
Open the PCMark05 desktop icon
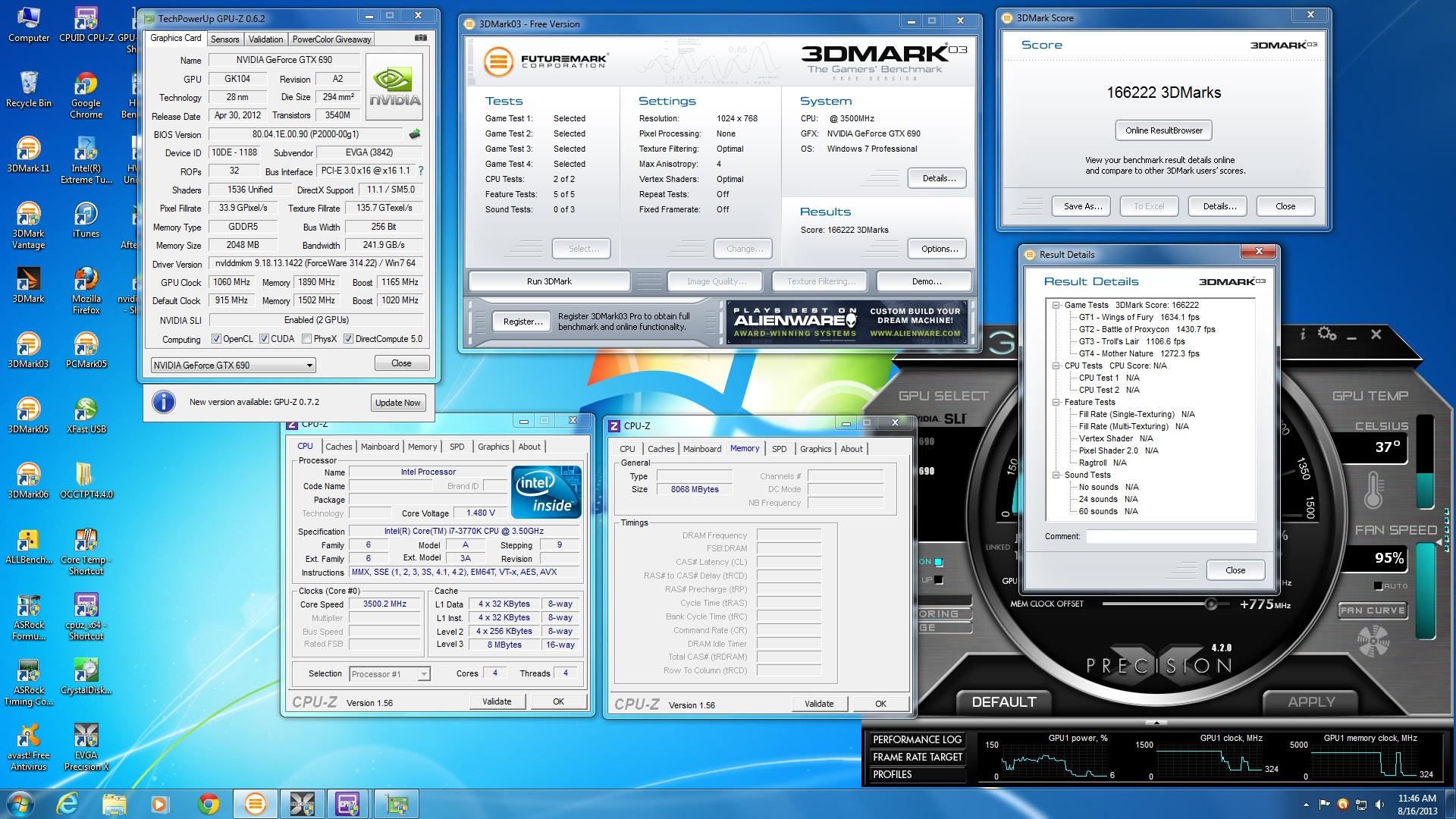(x=86, y=351)
